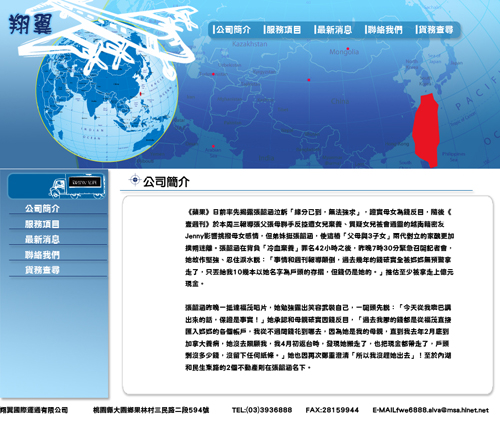Click the second paragraph beginning 張韶涵昨晚

(x=318, y=337)
